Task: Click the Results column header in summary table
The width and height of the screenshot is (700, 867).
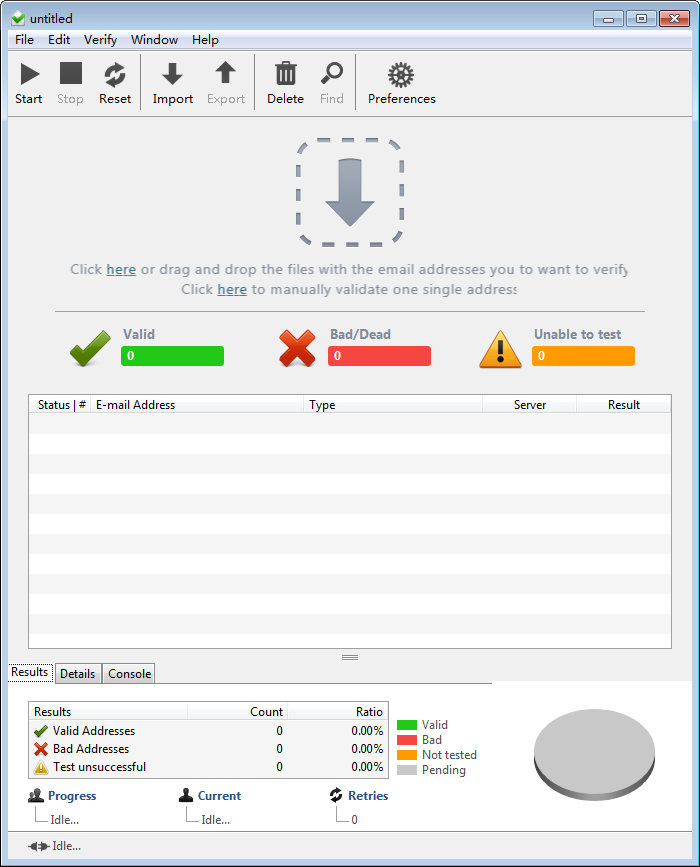Action: pyautogui.click(x=108, y=712)
